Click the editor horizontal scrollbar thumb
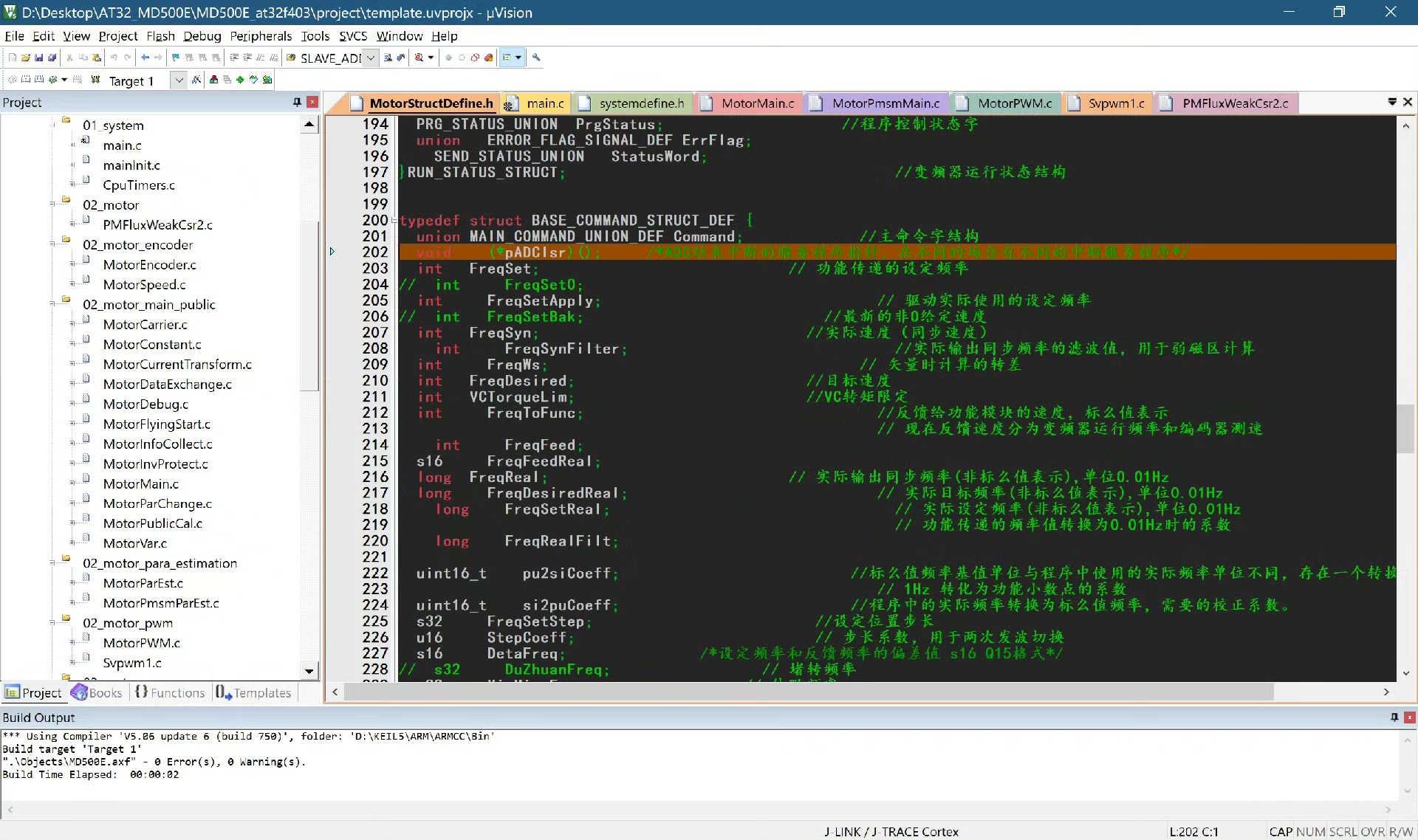The image size is (1418, 840). coord(809,692)
